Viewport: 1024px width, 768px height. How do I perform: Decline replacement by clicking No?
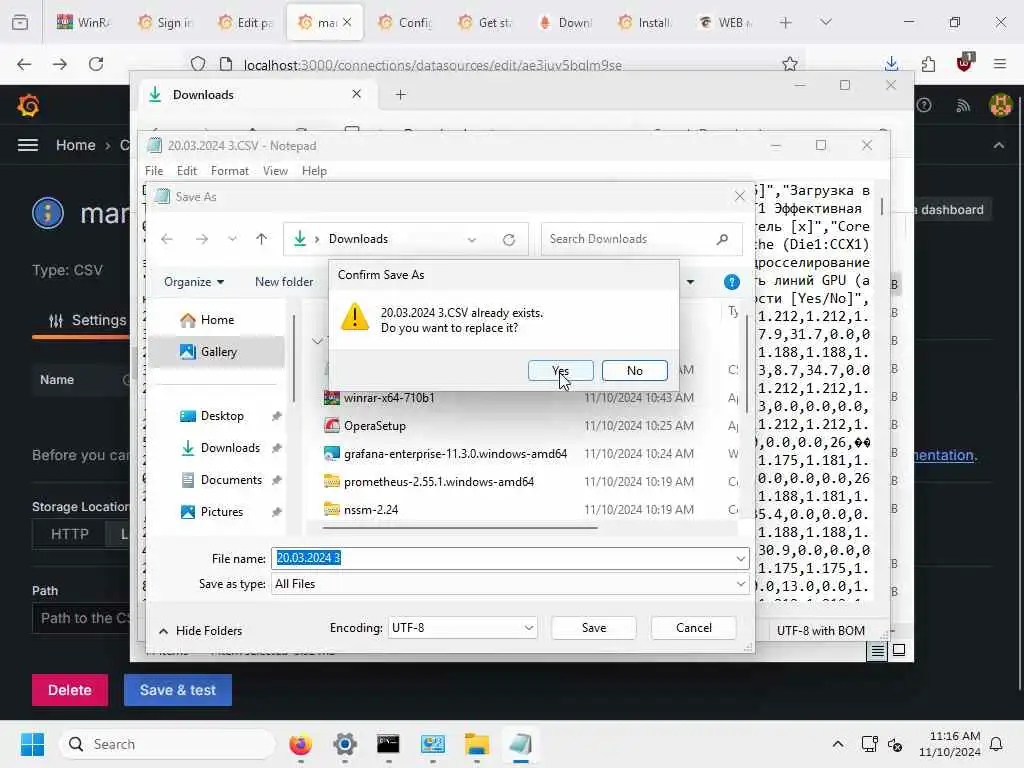point(634,370)
